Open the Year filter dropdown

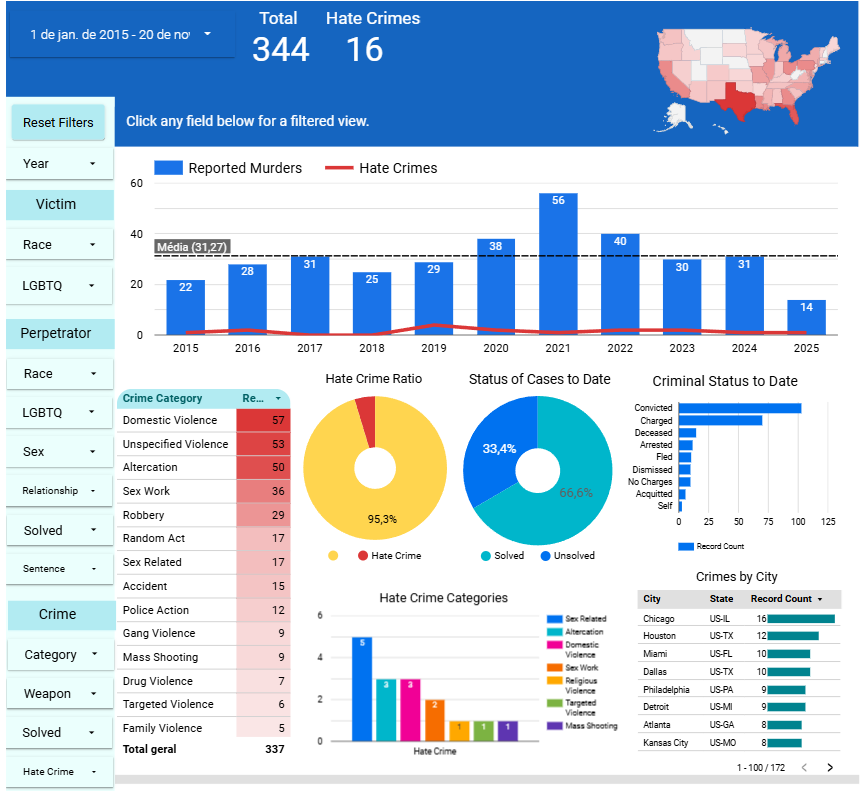click(59, 164)
